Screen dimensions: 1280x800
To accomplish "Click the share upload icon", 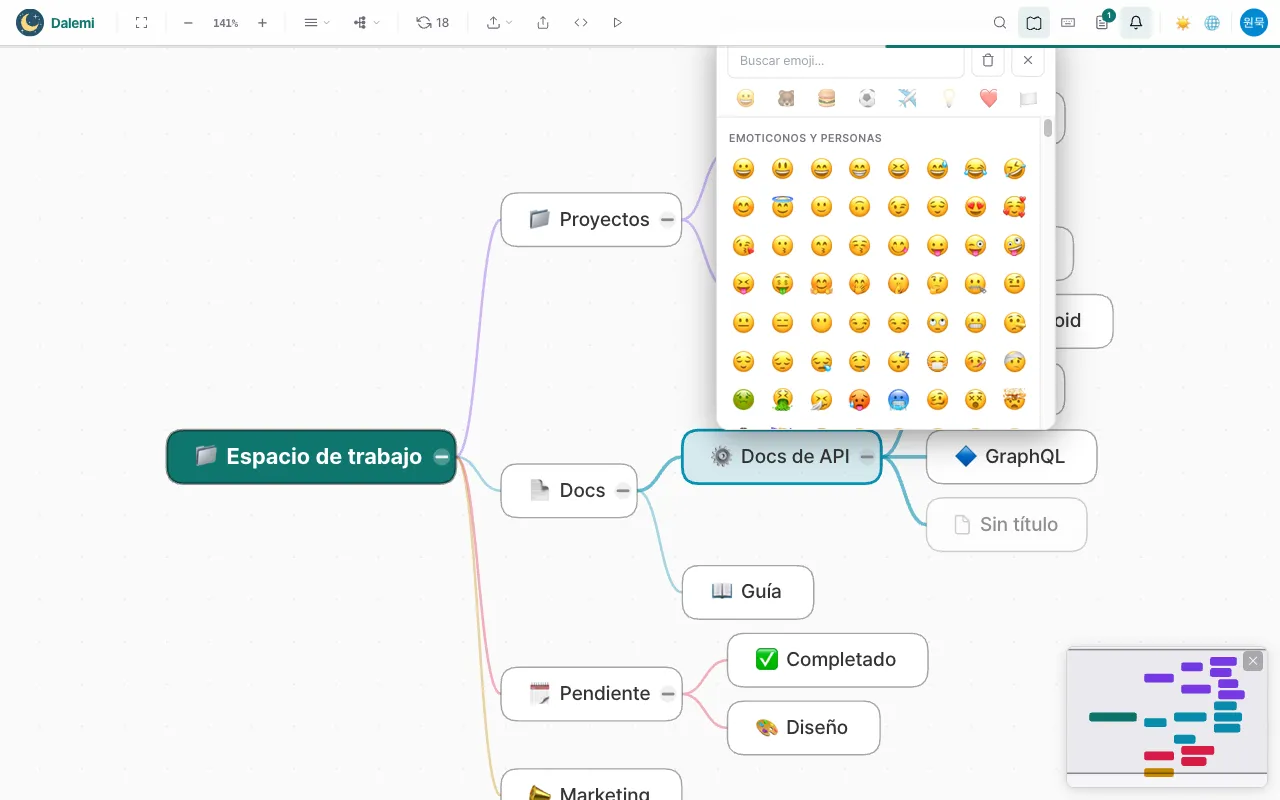I will click(x=543, y=22).
